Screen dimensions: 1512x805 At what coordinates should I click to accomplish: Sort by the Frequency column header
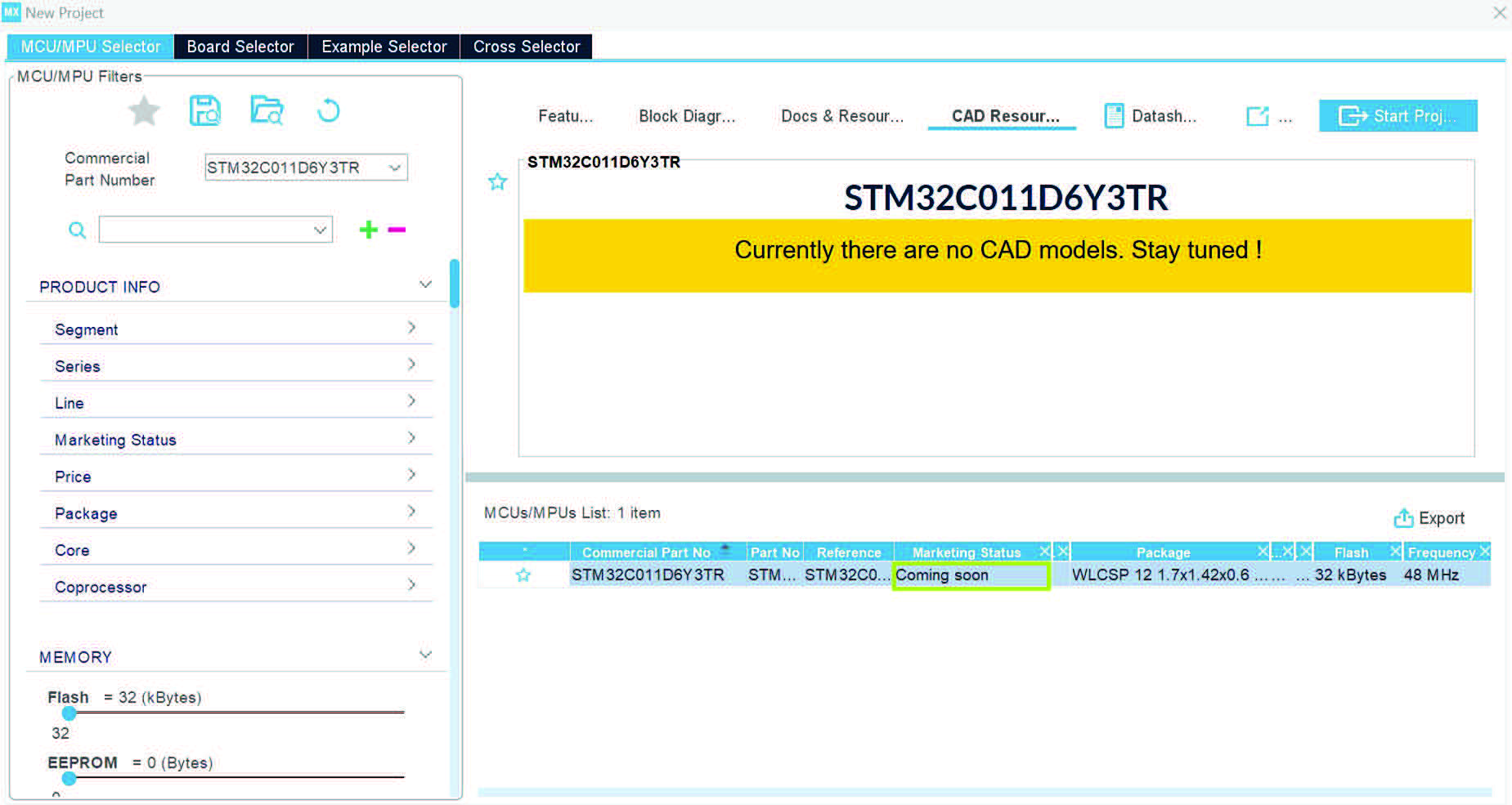1441,552
